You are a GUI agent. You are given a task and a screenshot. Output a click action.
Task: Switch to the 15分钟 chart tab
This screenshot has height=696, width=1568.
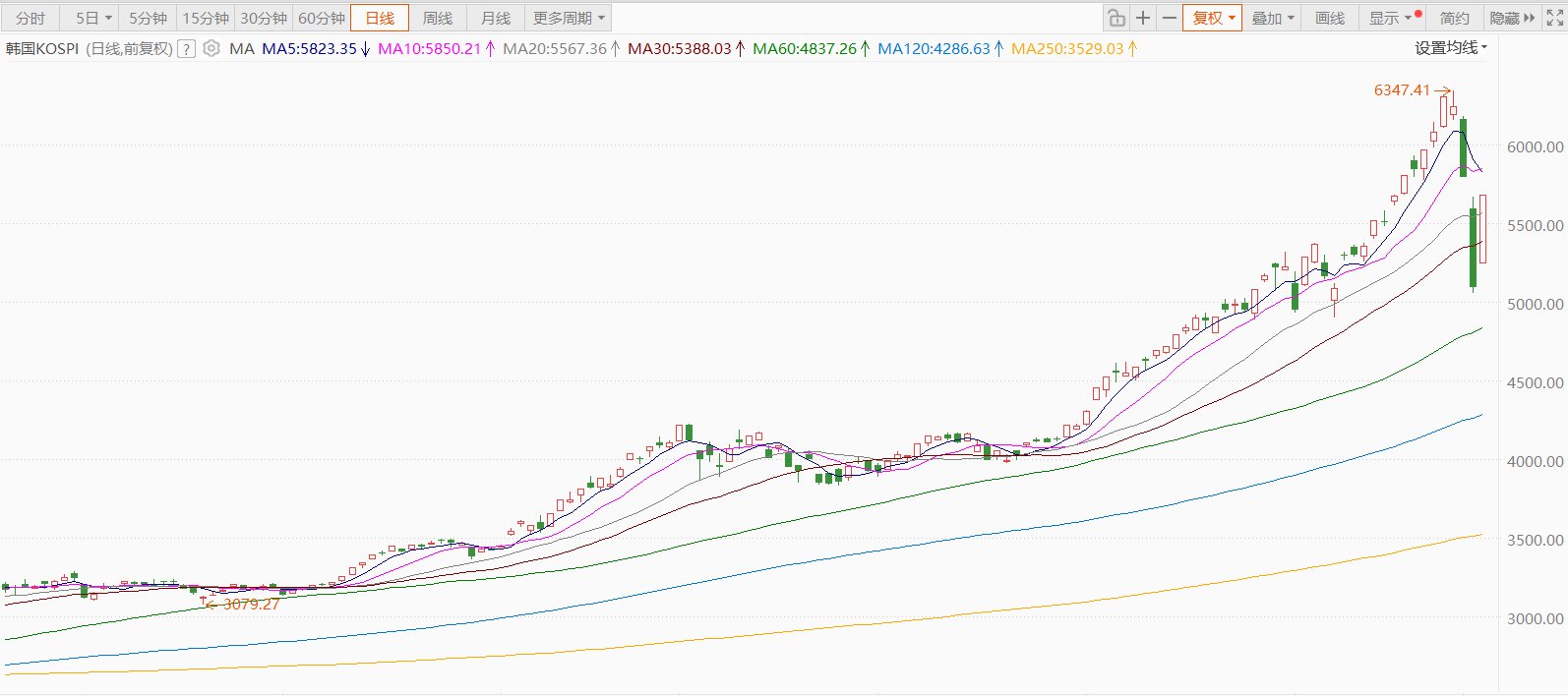(206, 18)
